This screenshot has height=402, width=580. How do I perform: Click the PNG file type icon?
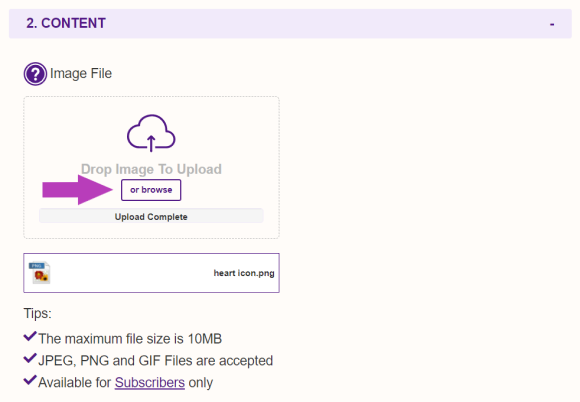40,273
